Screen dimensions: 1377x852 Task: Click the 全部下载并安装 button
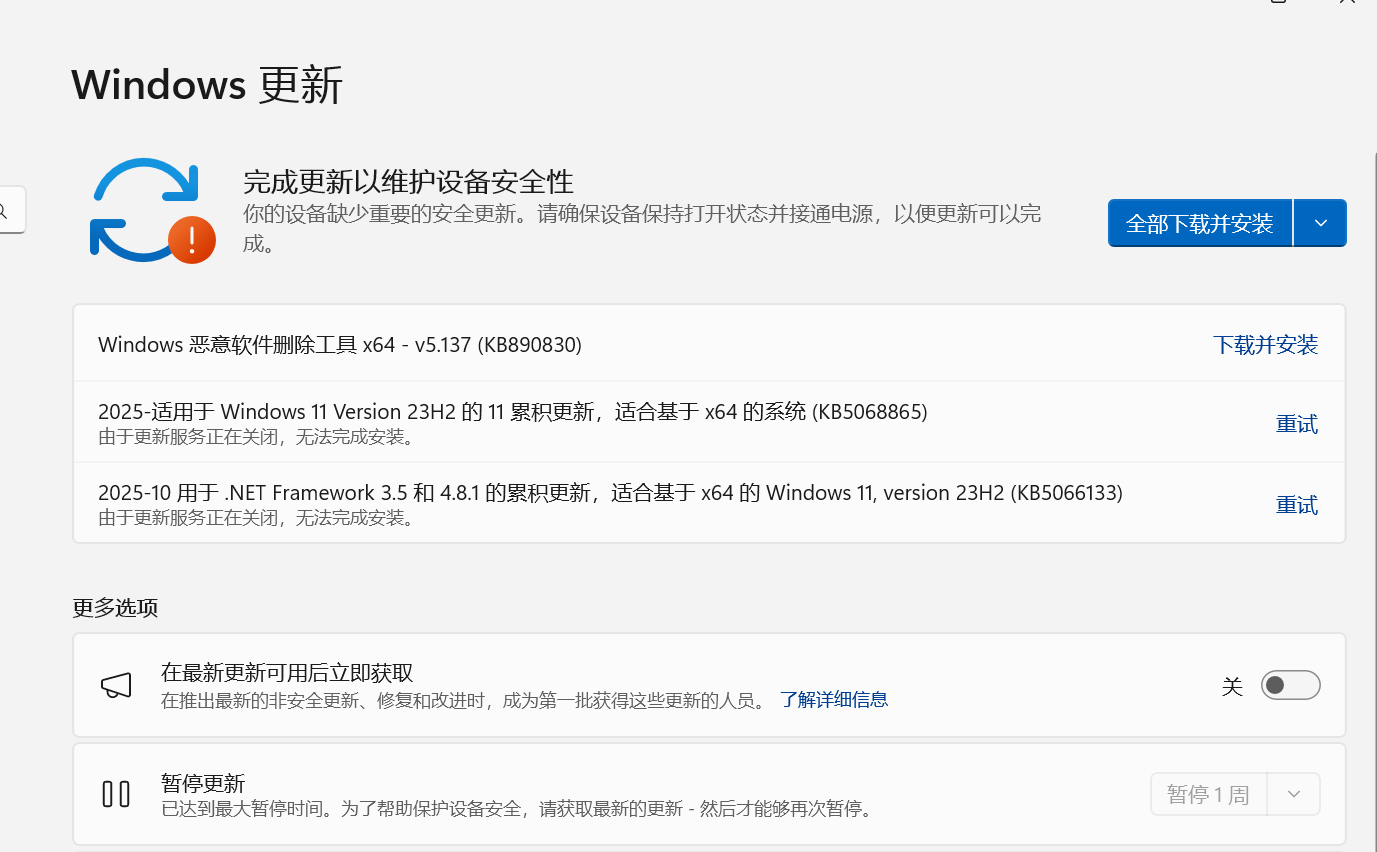[1200, 223]
